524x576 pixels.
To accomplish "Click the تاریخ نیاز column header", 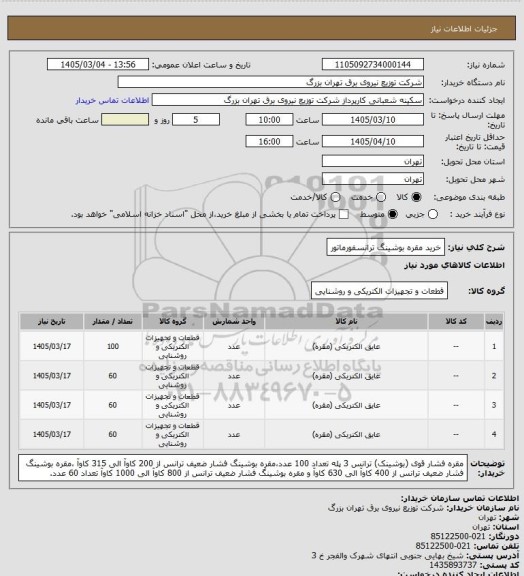I will [51, 321].
